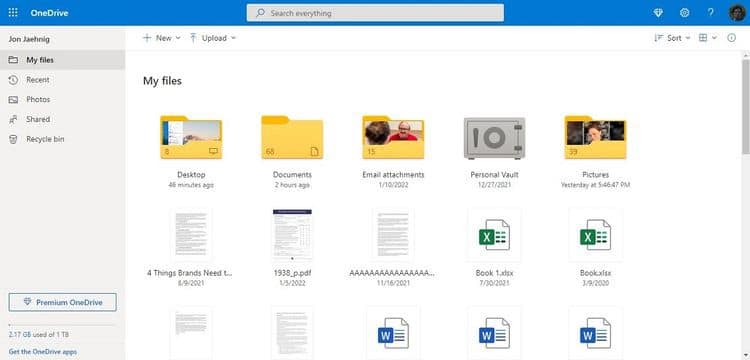
Task: Click in the Search everything field
Action: point(375,13)
